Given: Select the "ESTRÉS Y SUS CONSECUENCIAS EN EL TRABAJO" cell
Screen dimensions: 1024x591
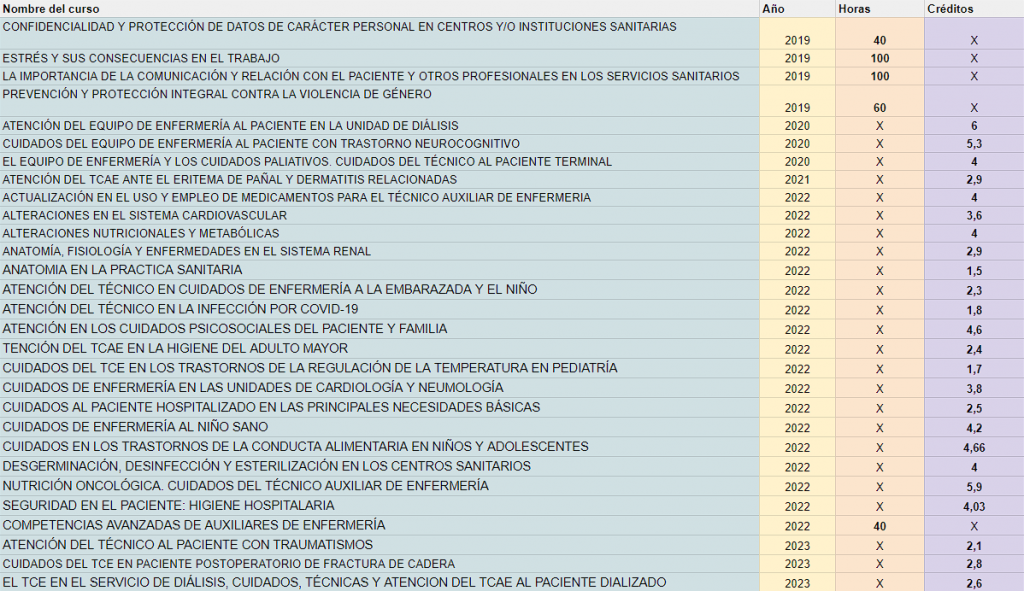Looking at the screenshot, I should 141,58.
